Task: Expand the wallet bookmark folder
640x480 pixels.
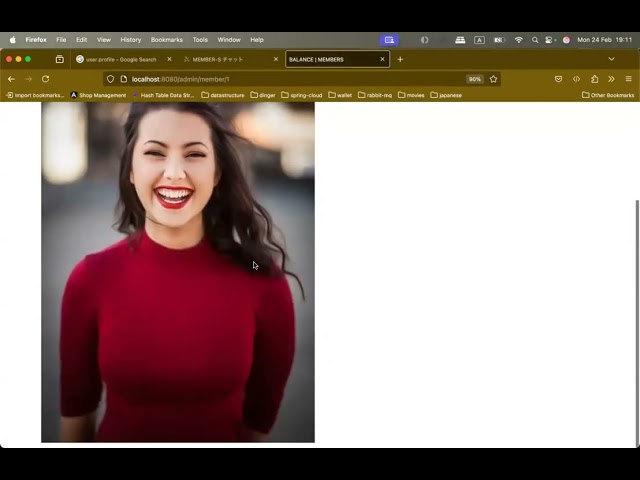Action: 340,95
